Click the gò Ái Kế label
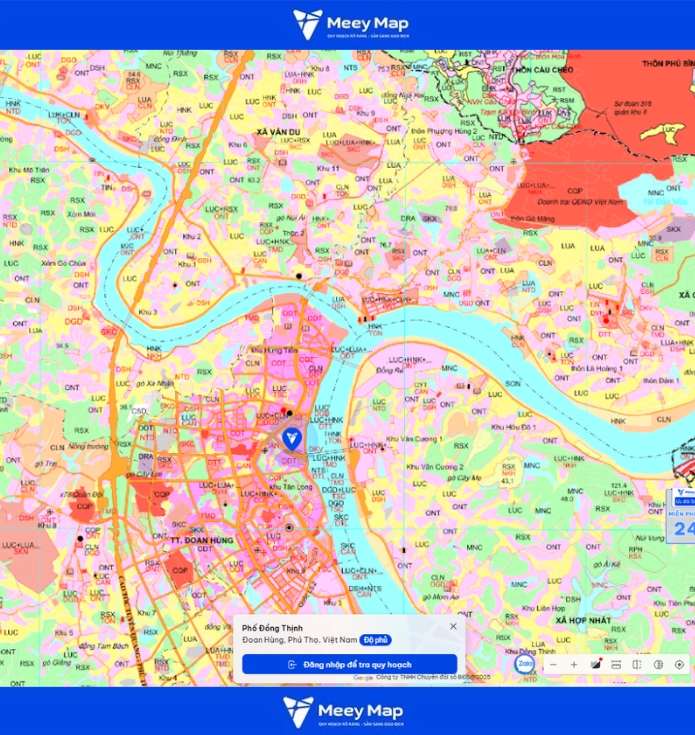 click(x=607, y=564)
